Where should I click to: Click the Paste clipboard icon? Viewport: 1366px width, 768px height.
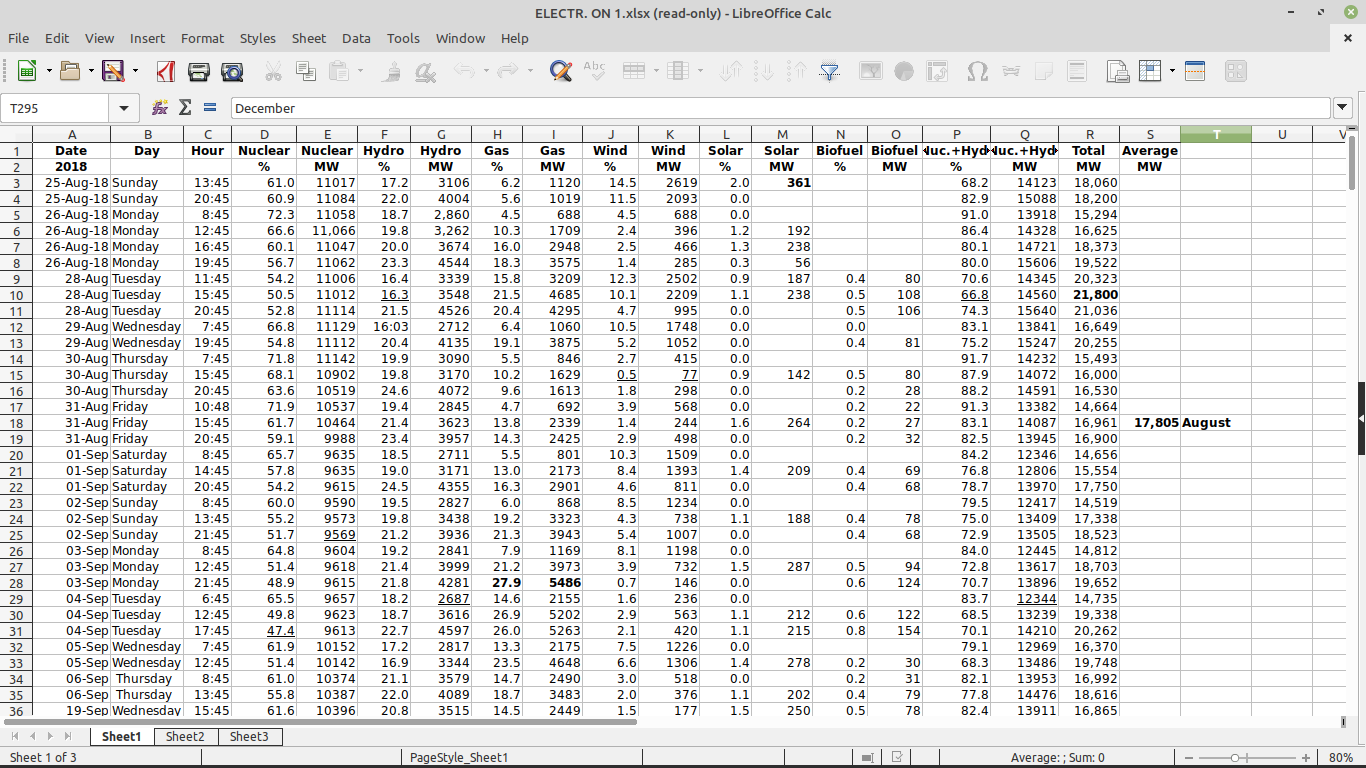point(339,71)
